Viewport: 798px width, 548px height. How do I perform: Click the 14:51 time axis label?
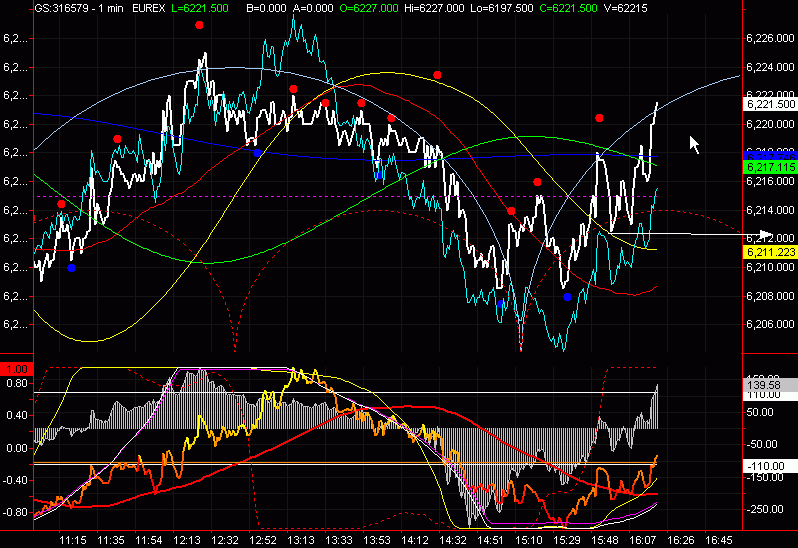click(491, 540)
